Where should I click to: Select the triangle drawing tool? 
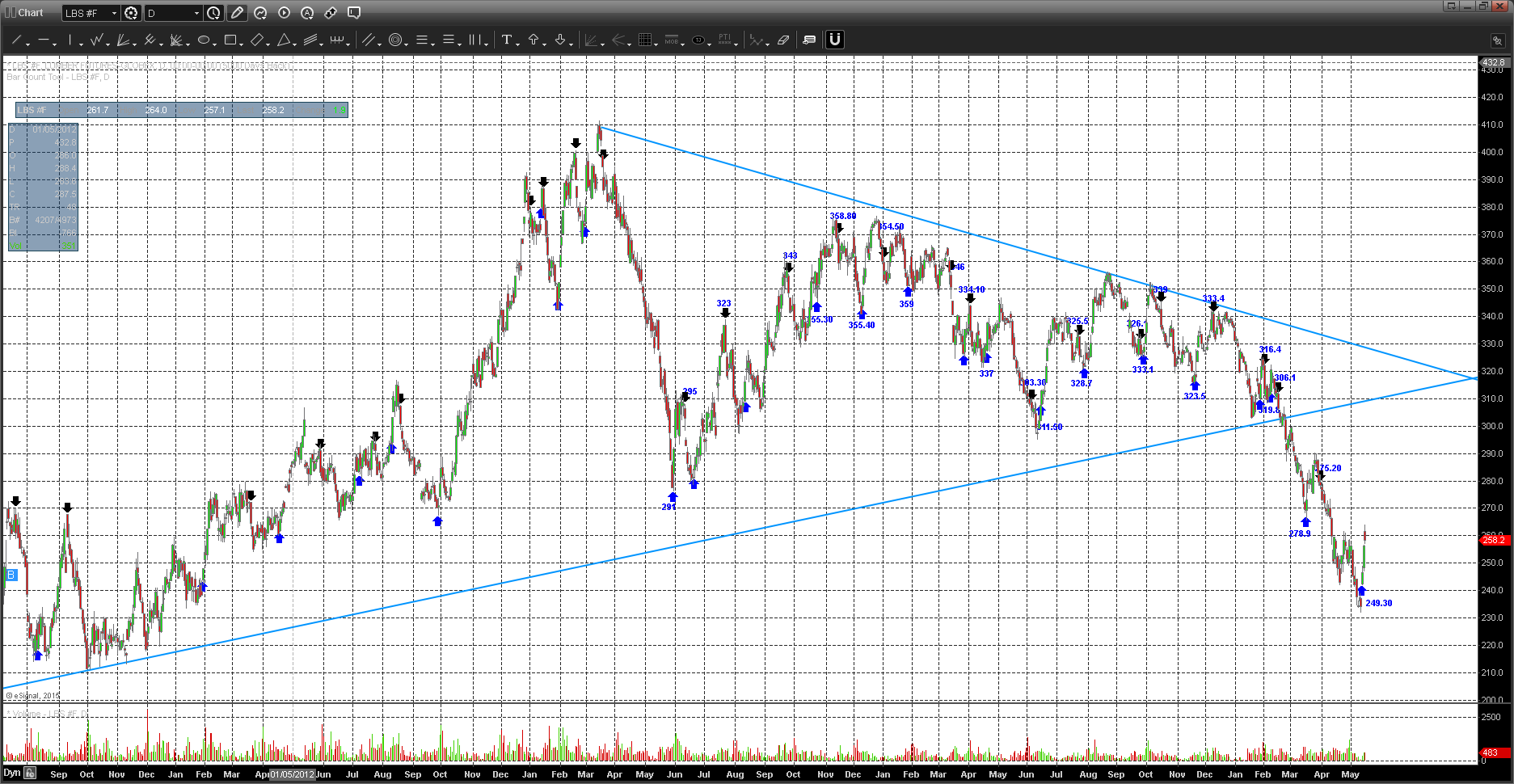pos(284,40)
